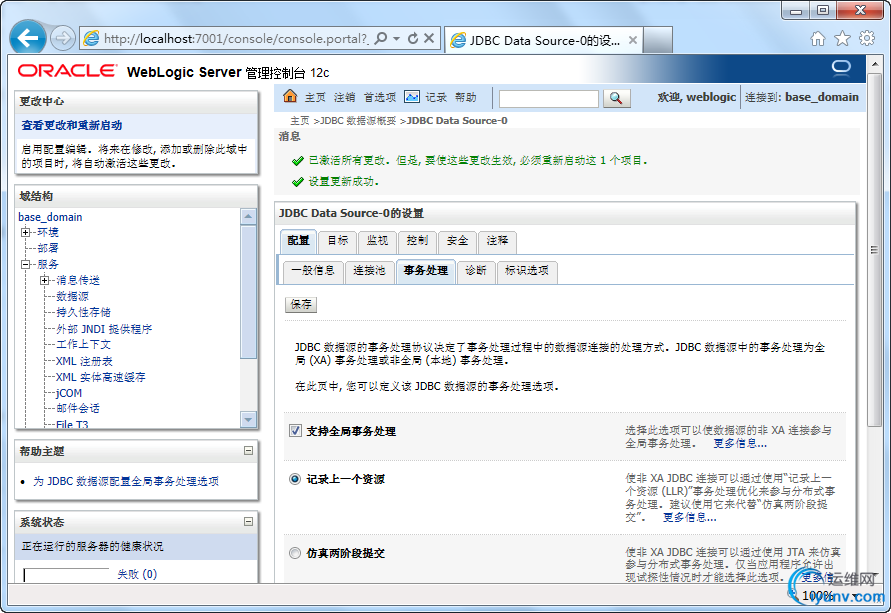Click the 记录 toolbar link
The width and height of the screenshot is (891, 613).
(436, 97)
